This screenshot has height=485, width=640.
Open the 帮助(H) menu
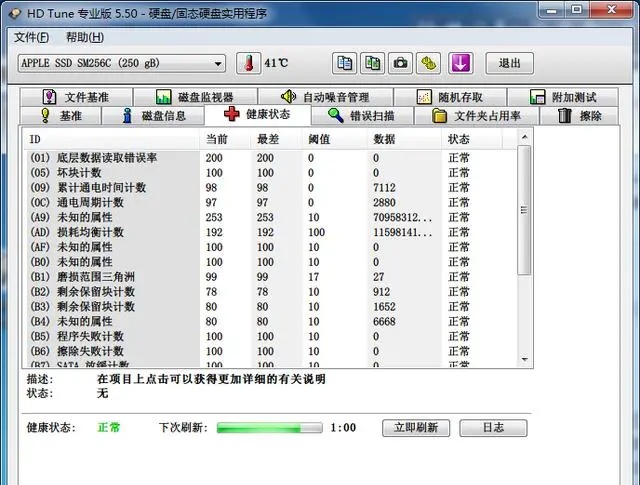(85, 38)
